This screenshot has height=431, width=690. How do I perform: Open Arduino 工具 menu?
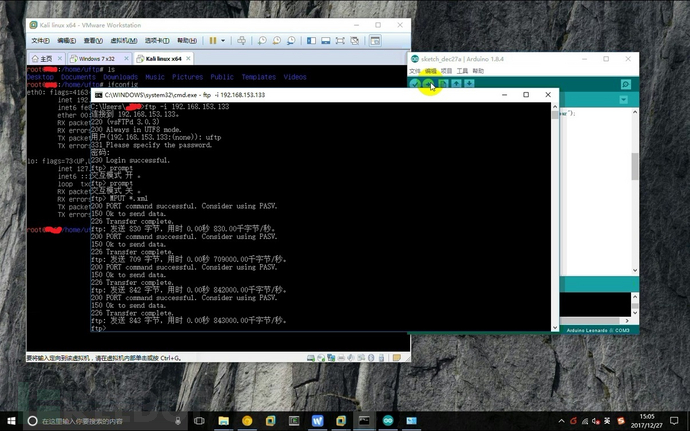click(462, 71)
